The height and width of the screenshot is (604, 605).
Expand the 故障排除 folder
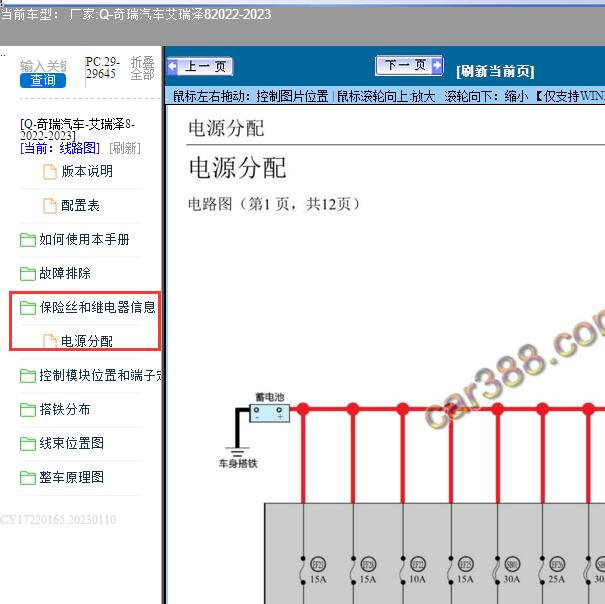click(65, 273)
